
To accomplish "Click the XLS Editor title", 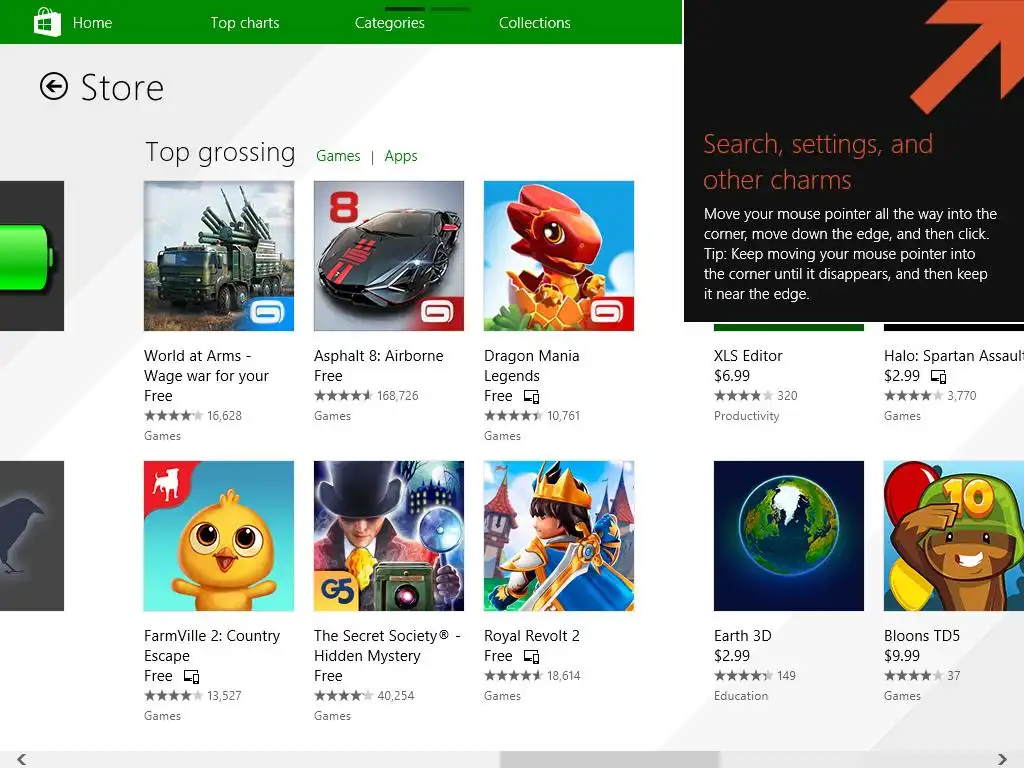I will coord(748,356).
